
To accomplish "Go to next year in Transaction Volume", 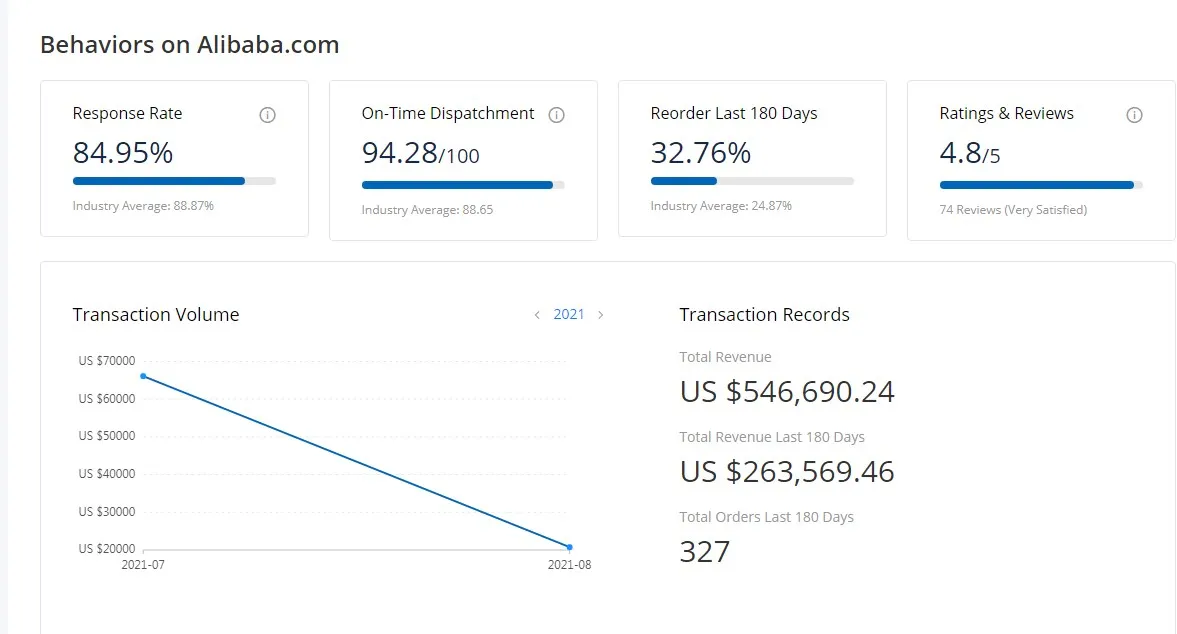I will click(x=601, y=315).
